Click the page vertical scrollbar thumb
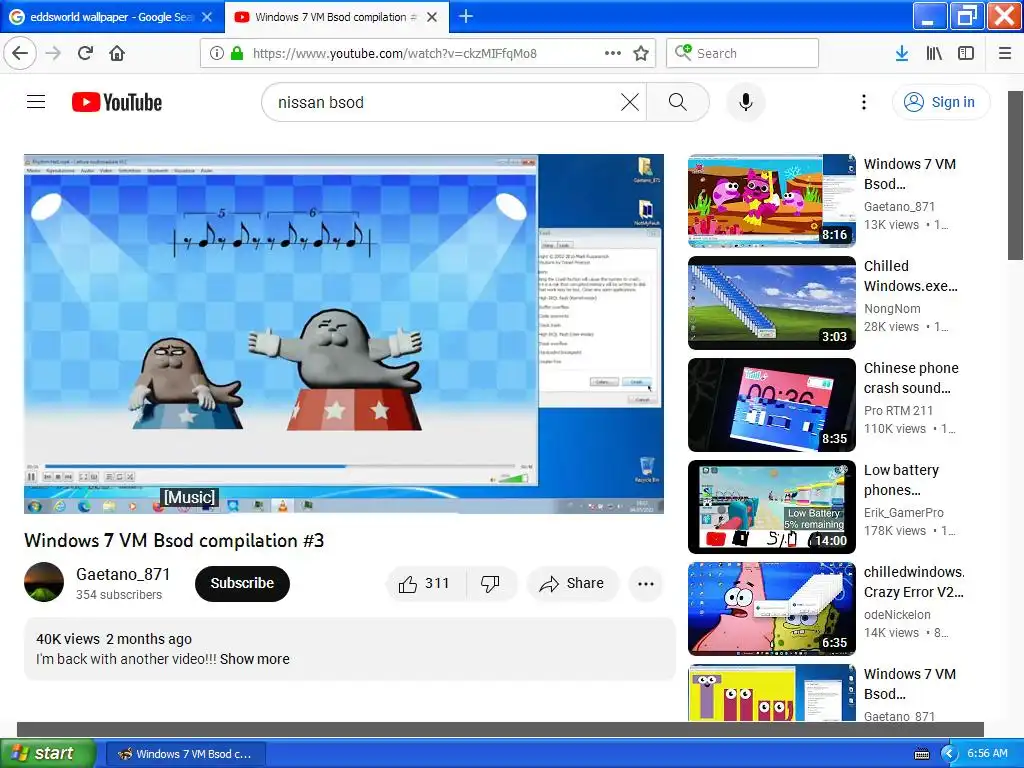This screenshot has width=1024, height=768. tap(1016, 175)
